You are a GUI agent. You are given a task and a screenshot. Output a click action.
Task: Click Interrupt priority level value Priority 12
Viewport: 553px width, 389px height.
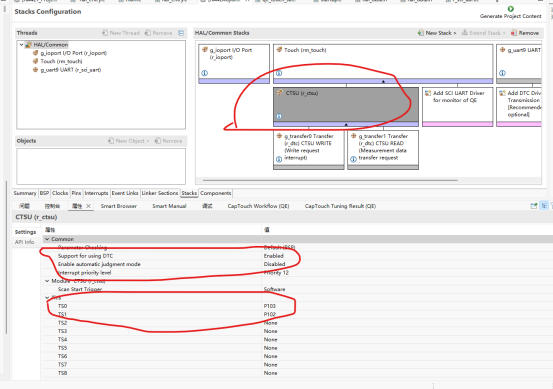pyautogui.click(x=276, y=273)
